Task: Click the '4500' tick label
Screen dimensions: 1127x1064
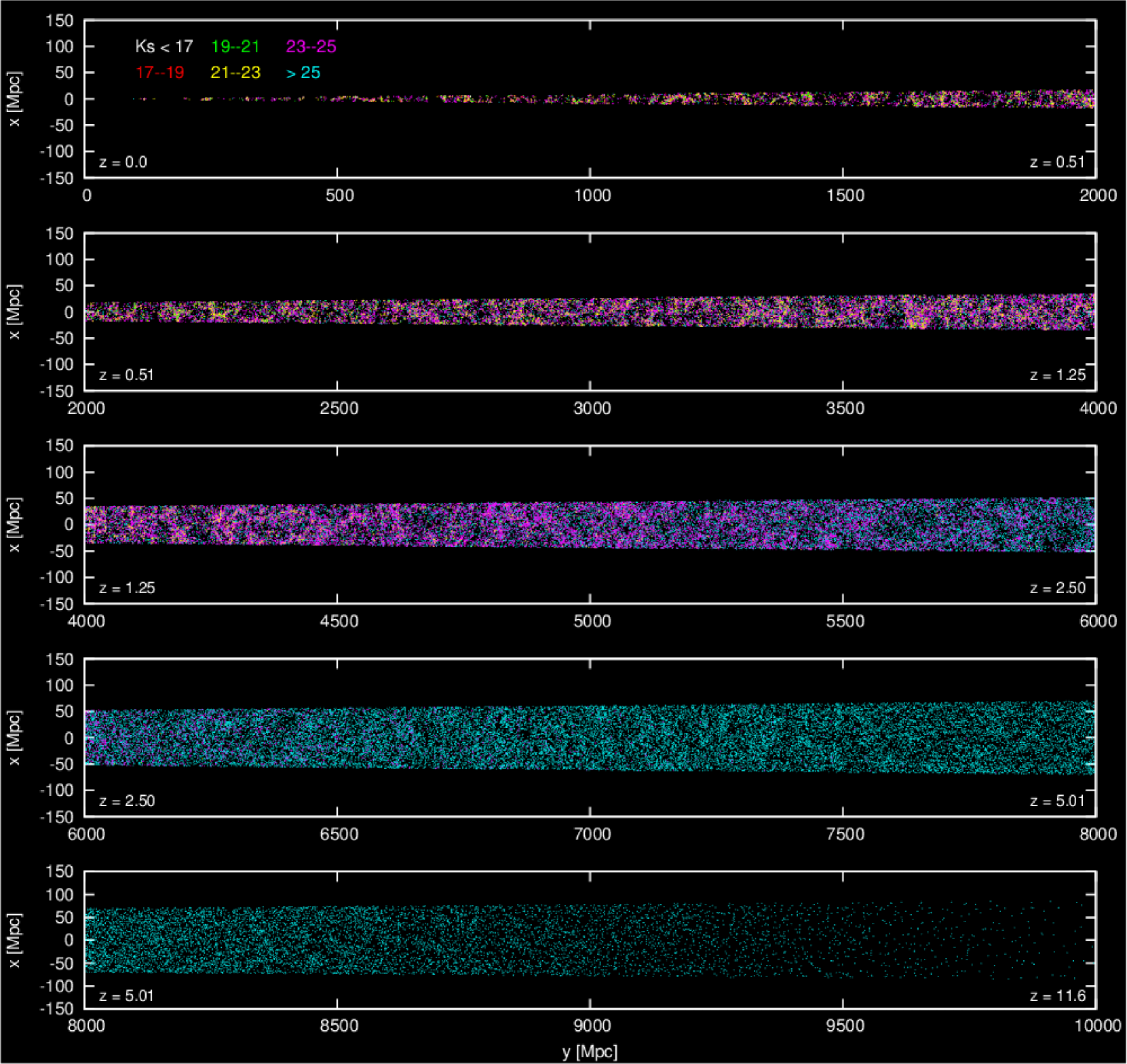Action: tap(339, 622)
